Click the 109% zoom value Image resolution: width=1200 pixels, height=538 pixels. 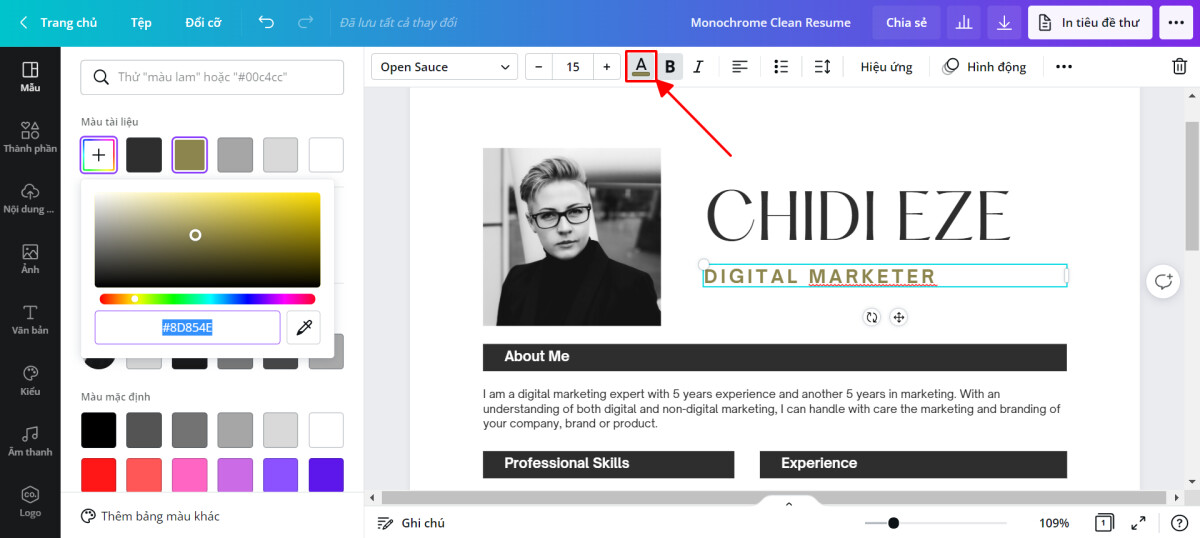click(x=1054, y=523)
